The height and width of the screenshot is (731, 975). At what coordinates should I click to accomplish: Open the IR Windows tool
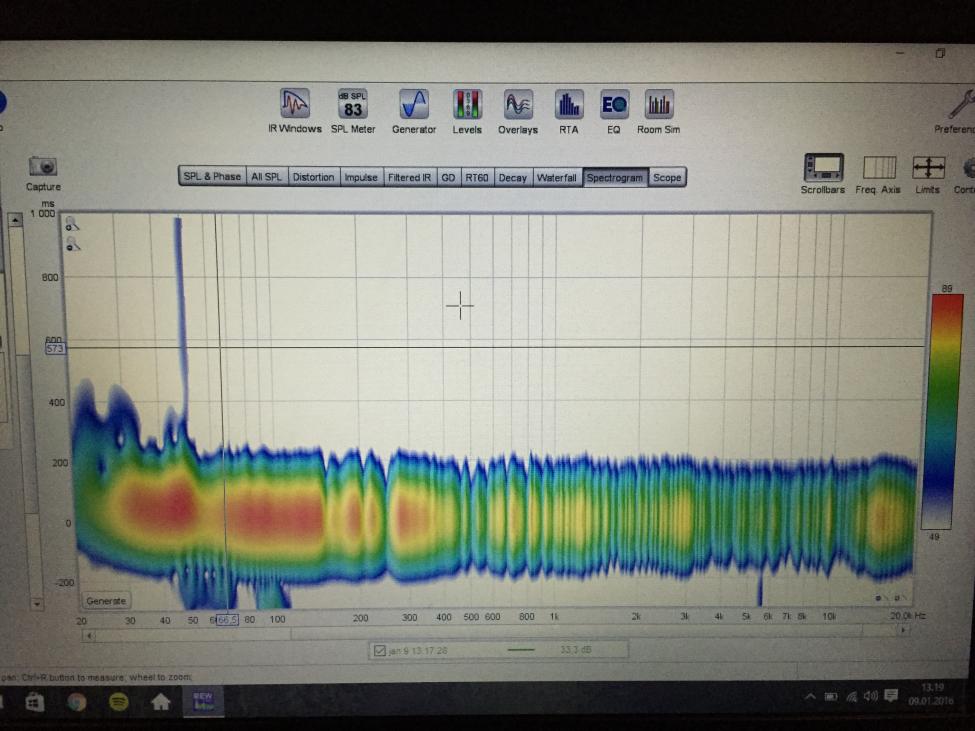pyautogui.click(x=295, y=111)
